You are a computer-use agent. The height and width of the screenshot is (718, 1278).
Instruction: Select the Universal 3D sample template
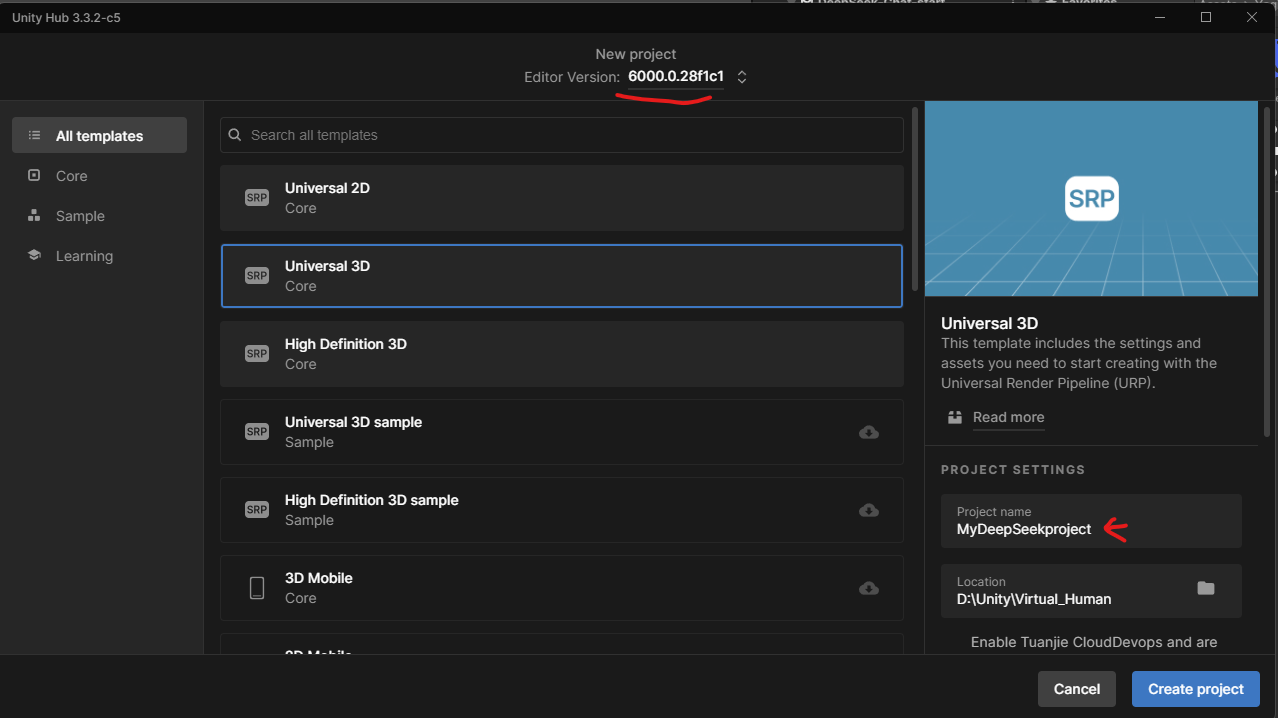561,432
